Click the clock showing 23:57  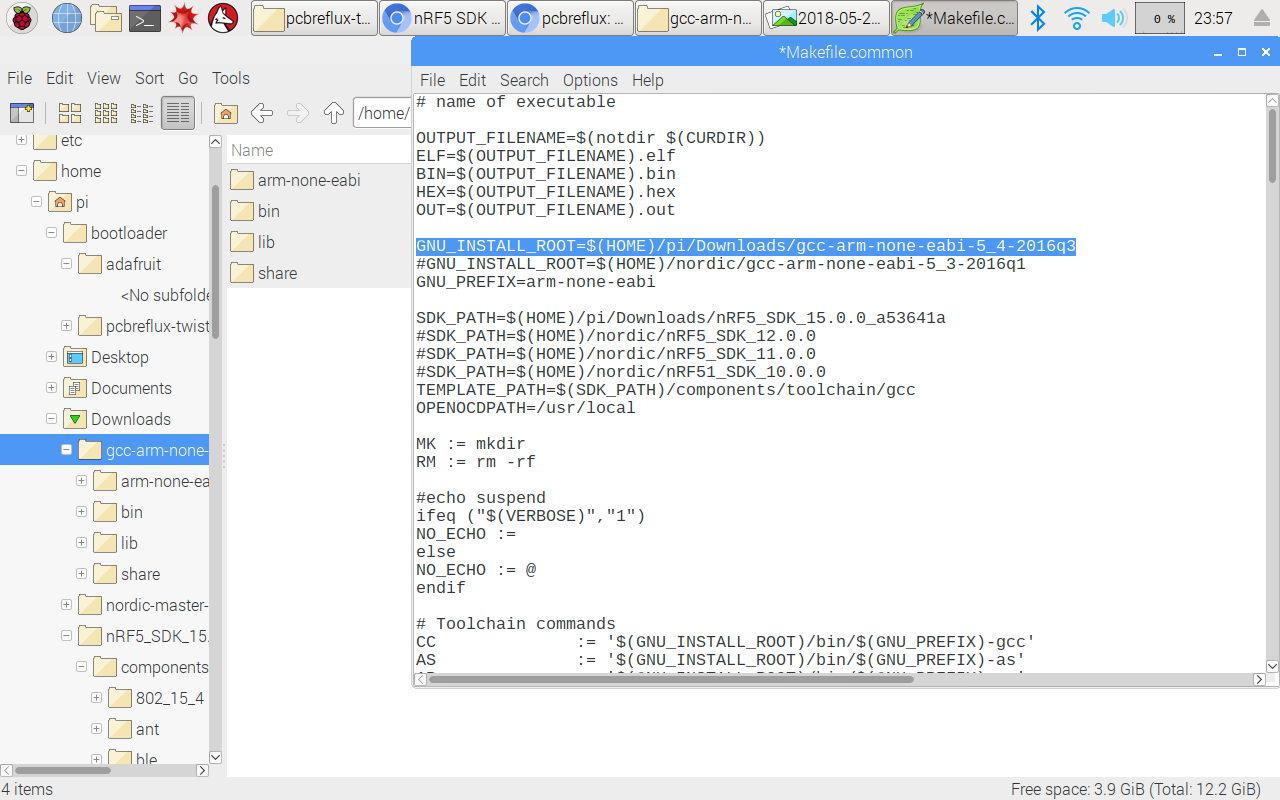pyautogui.click(x=1213, y=18)
